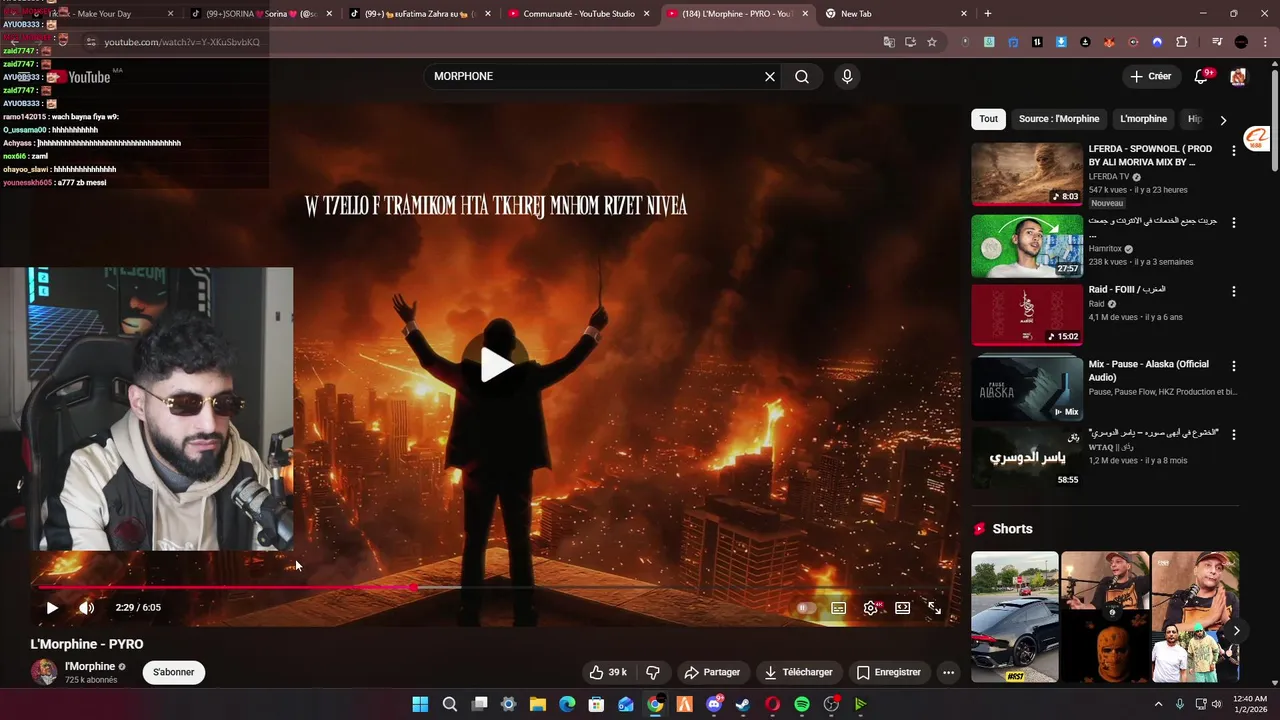The height and width of the screenshot is (720, 1280).
Task: Show more filter chips with right arrow
Action: 1223,120
